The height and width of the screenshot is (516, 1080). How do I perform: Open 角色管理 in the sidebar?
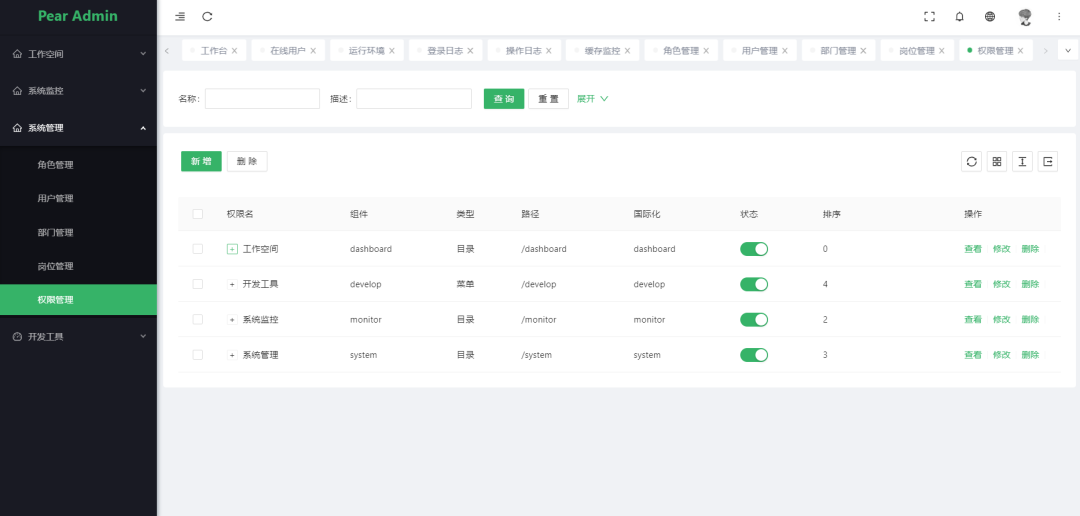56,165
